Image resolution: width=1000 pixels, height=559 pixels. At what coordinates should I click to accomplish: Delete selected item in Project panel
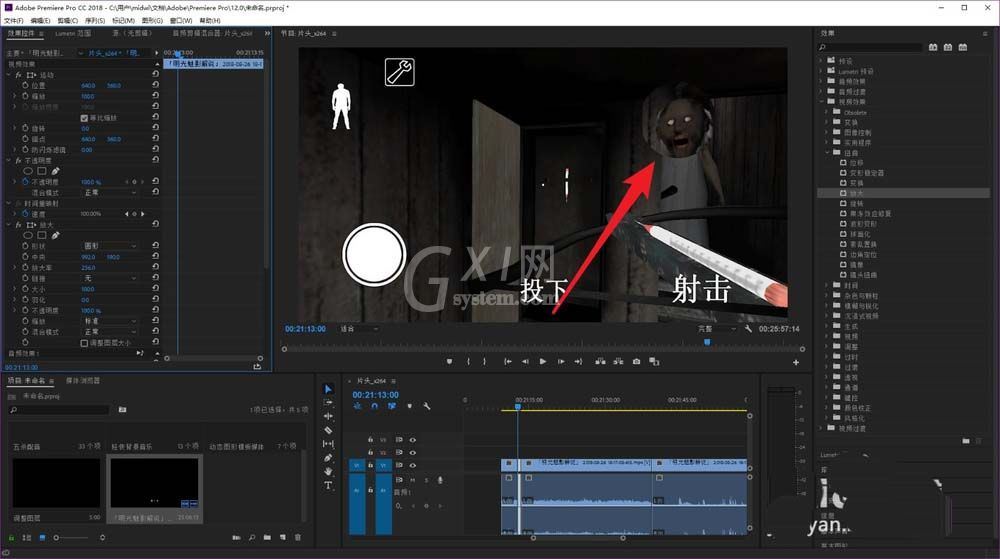(298, 538)
